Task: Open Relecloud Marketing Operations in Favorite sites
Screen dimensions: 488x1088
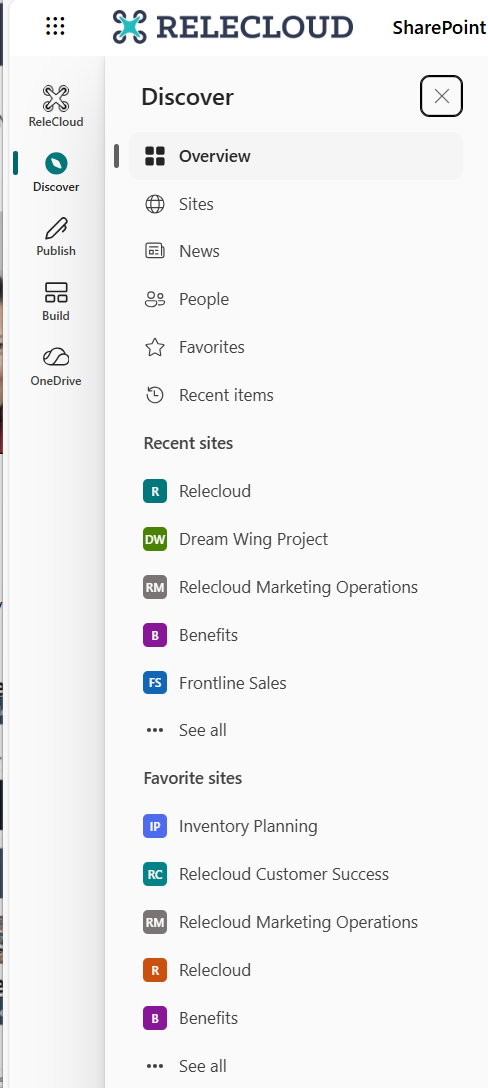Action: pyautogui.click(x=296, y=922)
